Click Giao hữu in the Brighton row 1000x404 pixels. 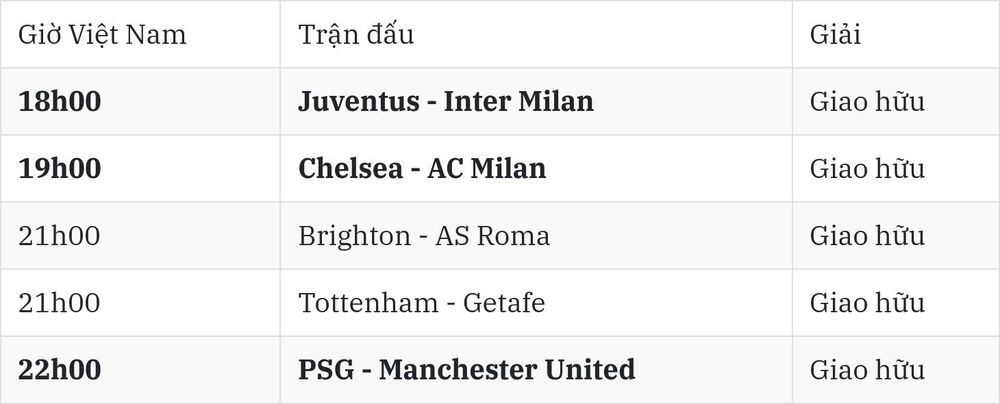(867, 236)
